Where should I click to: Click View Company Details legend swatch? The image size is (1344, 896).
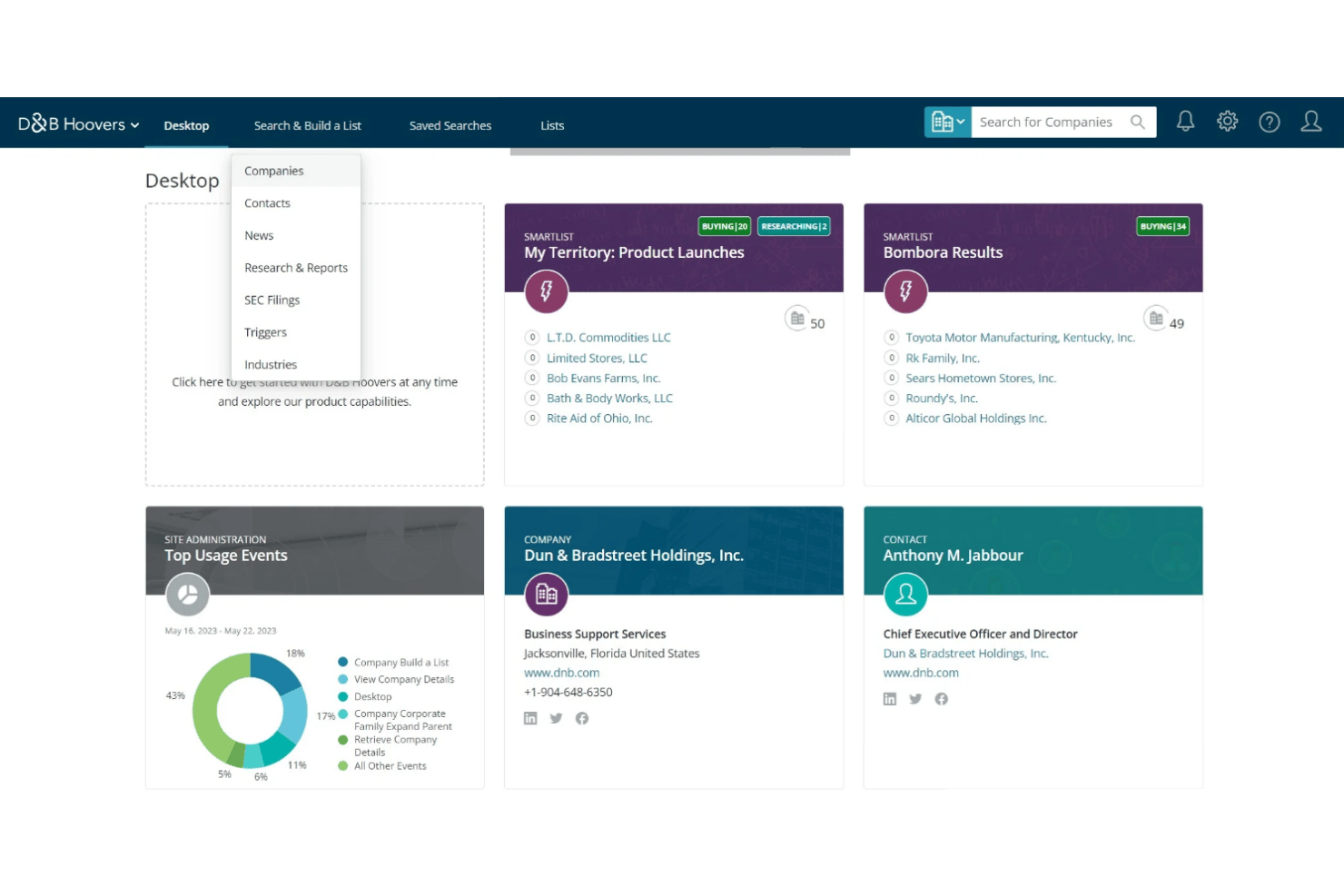(x=342, y=679)
